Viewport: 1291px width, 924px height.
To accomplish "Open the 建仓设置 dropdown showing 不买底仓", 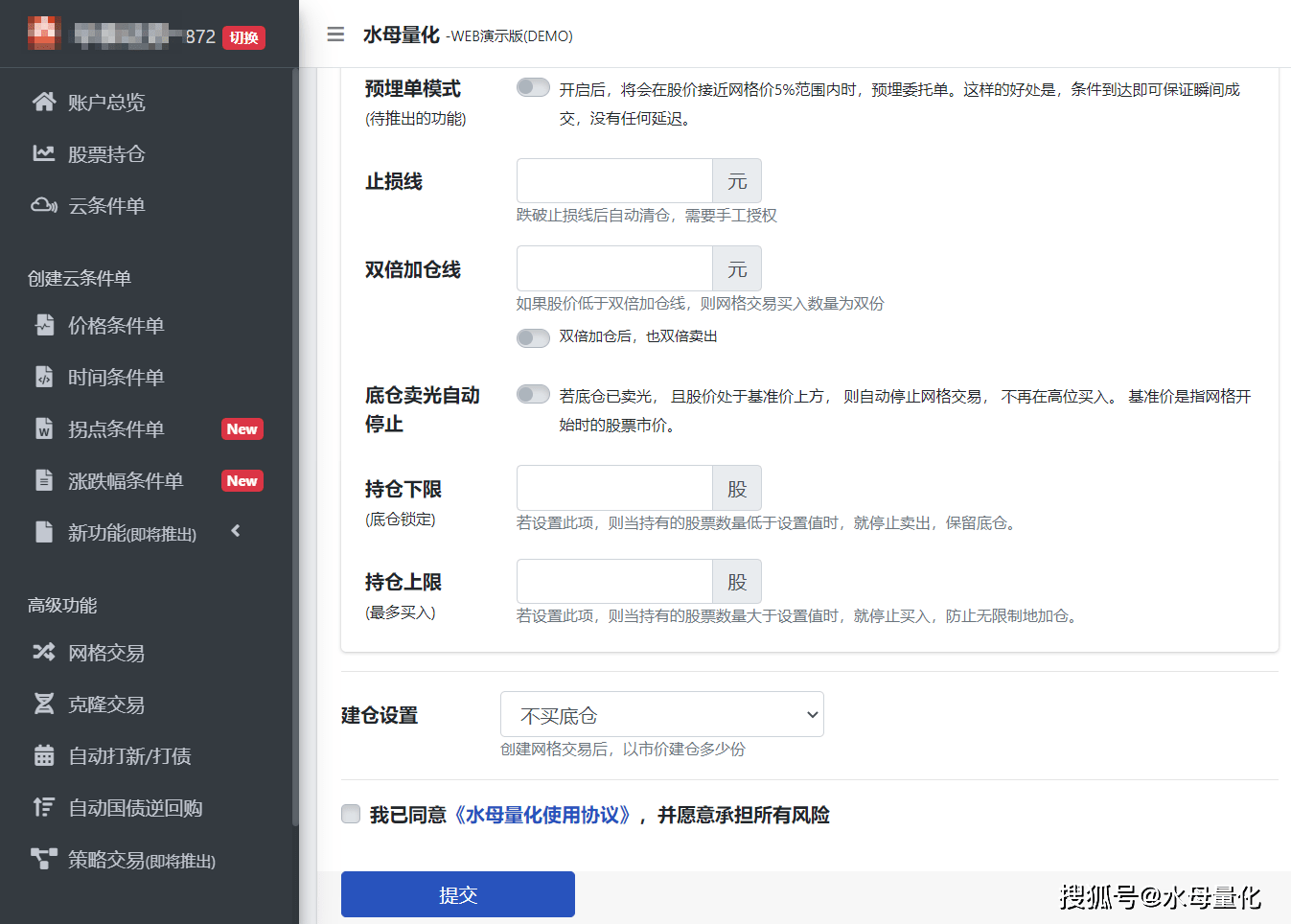I will tap(661, 714).
